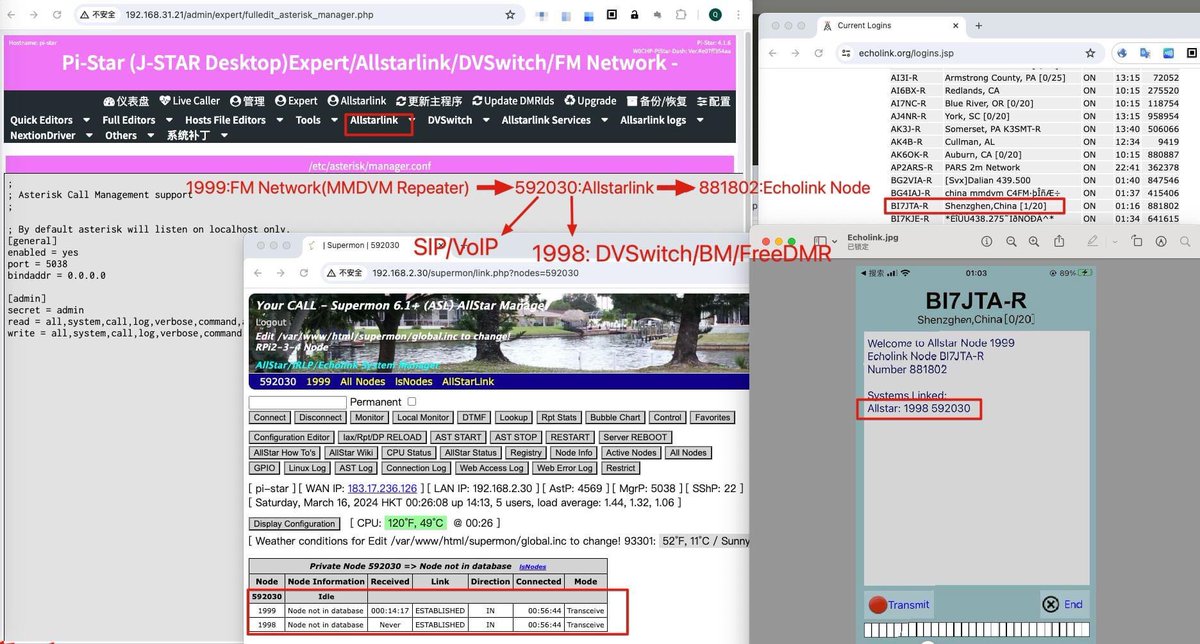Open 更新主程序 update link
This screenshot has height=644, width=1200.
[428, 101]
